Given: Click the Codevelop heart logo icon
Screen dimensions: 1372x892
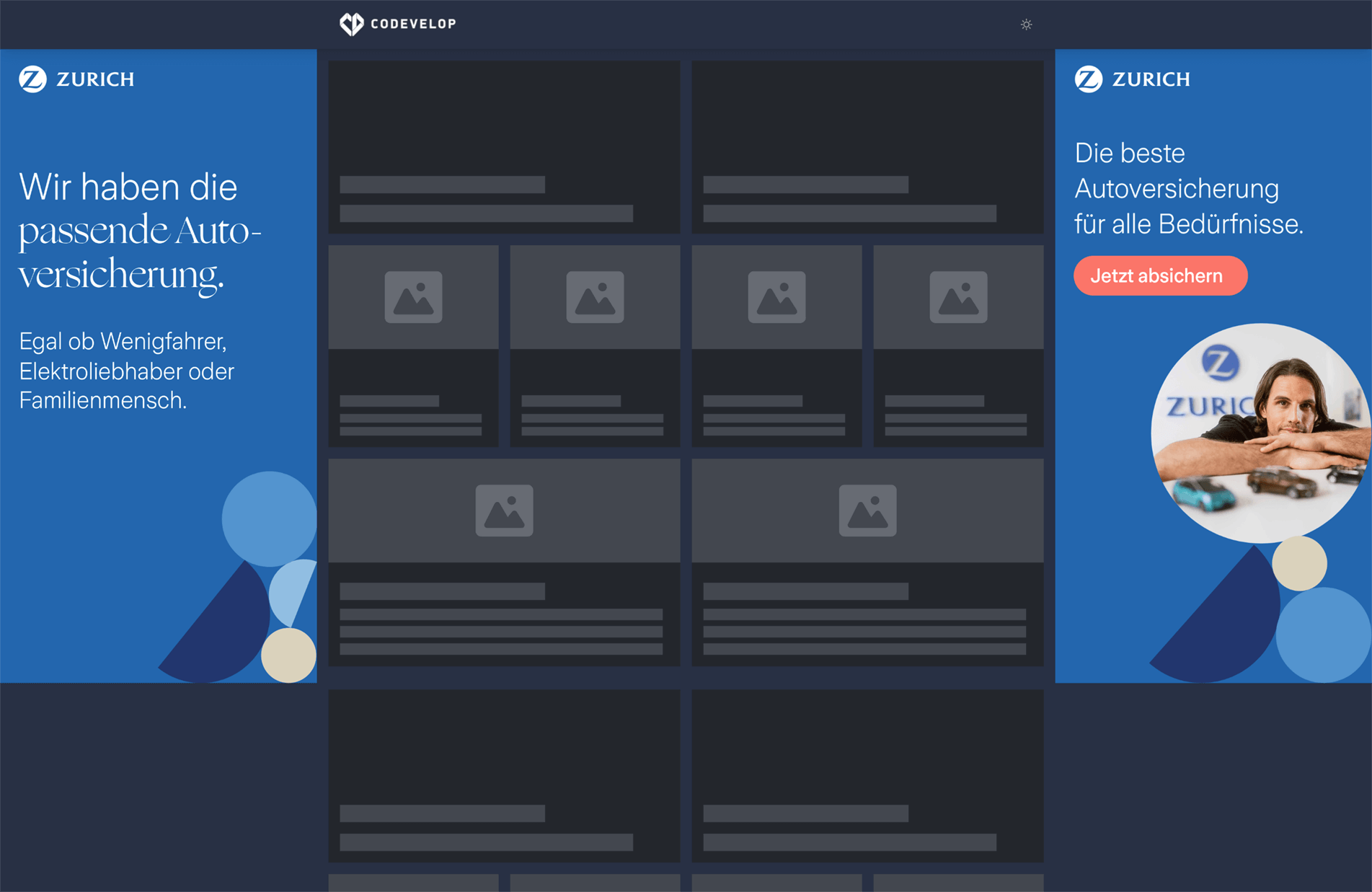Looking at the screenshot, I should tap(351, 24).
